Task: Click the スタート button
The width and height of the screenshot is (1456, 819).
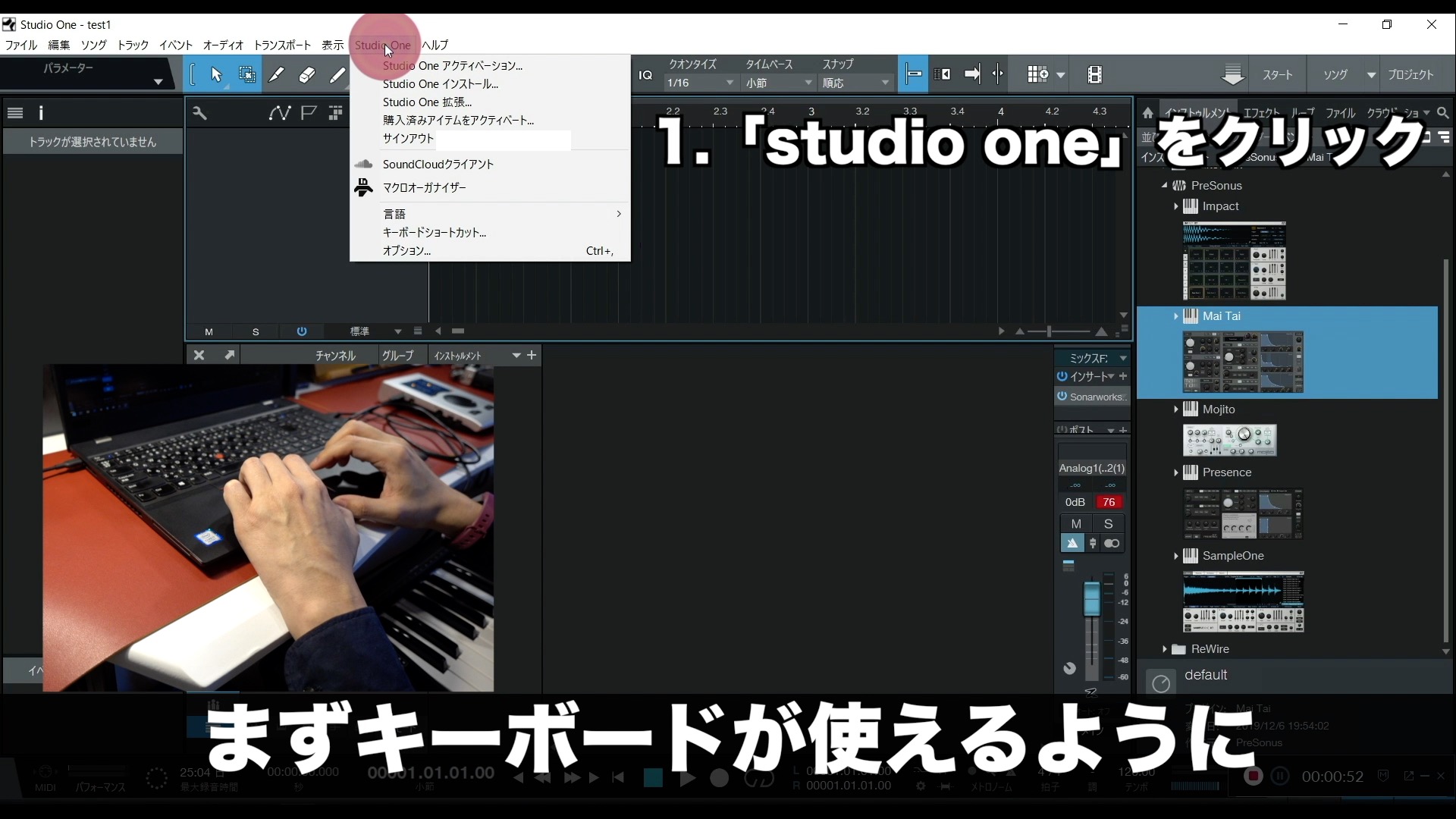Action: pos(1278,74)
